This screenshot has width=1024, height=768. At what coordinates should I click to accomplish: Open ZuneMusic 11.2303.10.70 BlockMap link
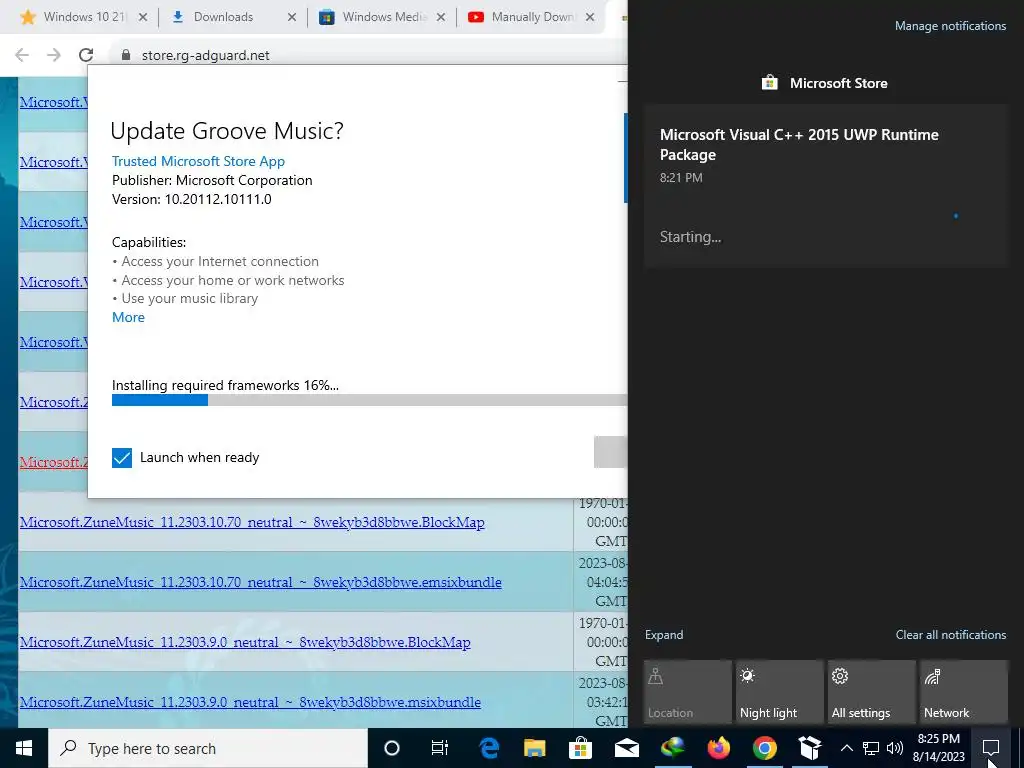tap(252, 522)
